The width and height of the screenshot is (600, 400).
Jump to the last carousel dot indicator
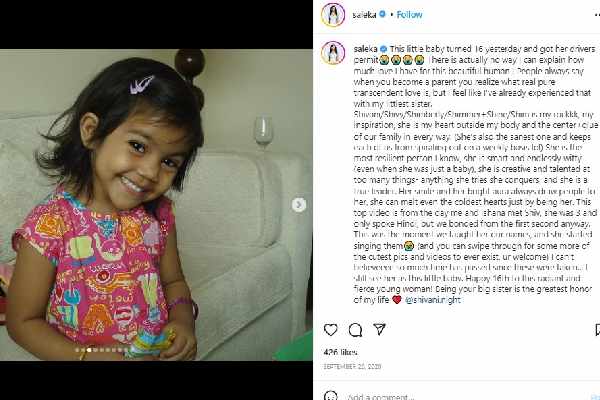(126, 350)
